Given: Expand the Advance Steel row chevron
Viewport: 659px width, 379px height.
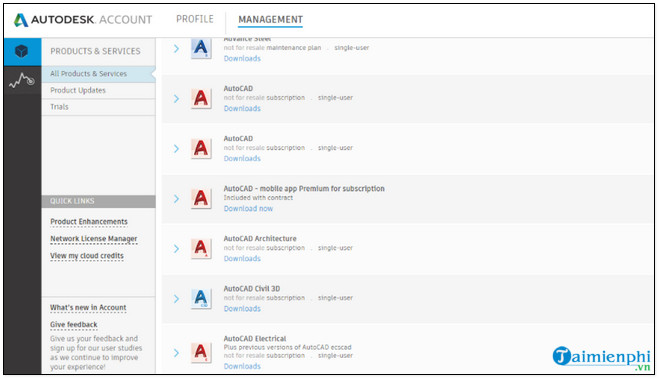Looking at the screenshot, I should [177, 49].
